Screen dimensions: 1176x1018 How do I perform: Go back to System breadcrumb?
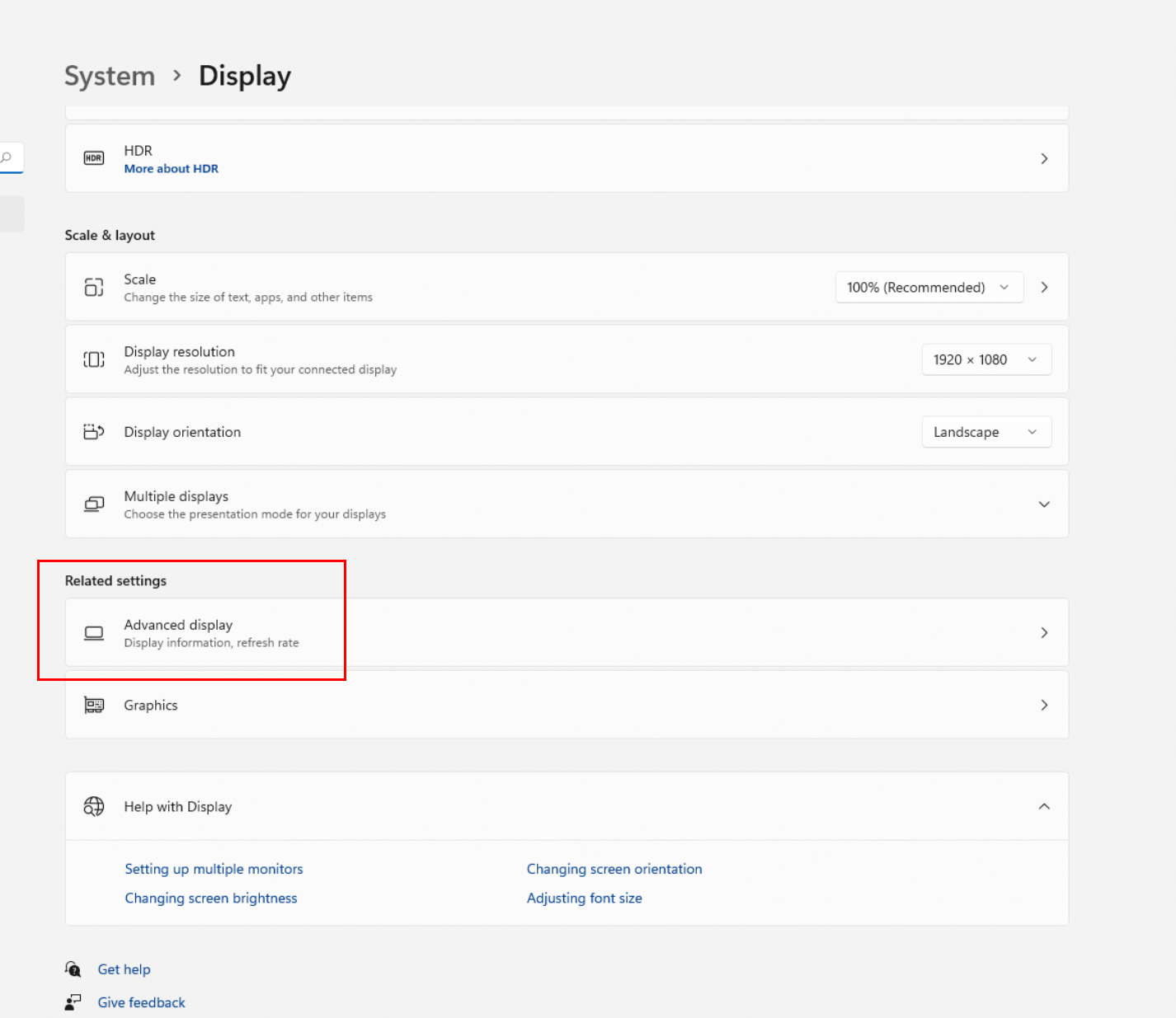point(110,76)
